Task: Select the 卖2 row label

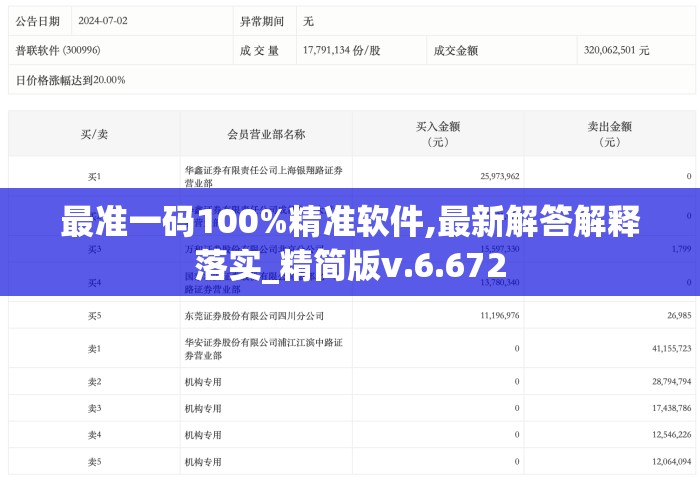Action: pyautogui.click(x=94, y=382)
